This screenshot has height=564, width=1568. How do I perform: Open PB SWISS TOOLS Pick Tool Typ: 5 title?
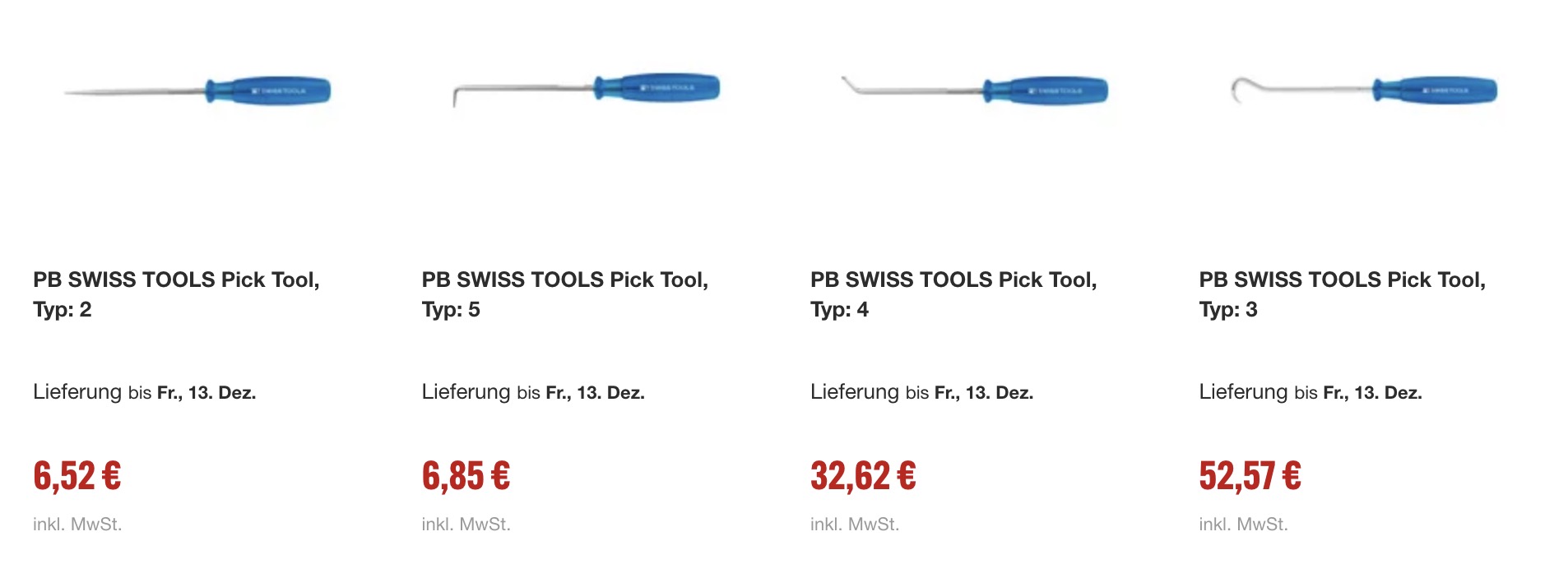(x=564, y=294)
